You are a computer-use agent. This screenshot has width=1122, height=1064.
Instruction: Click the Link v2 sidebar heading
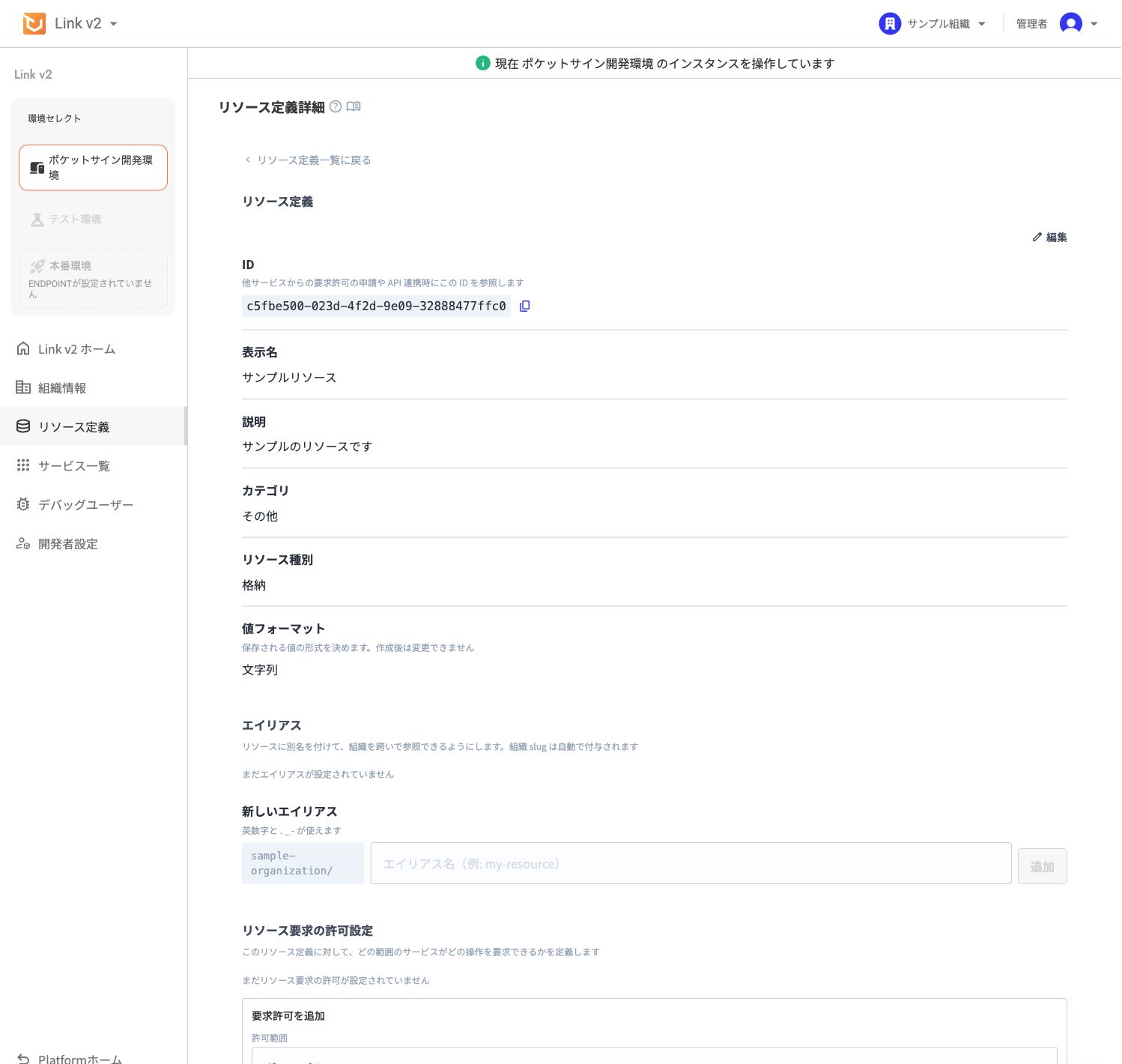tap(33, 74)
